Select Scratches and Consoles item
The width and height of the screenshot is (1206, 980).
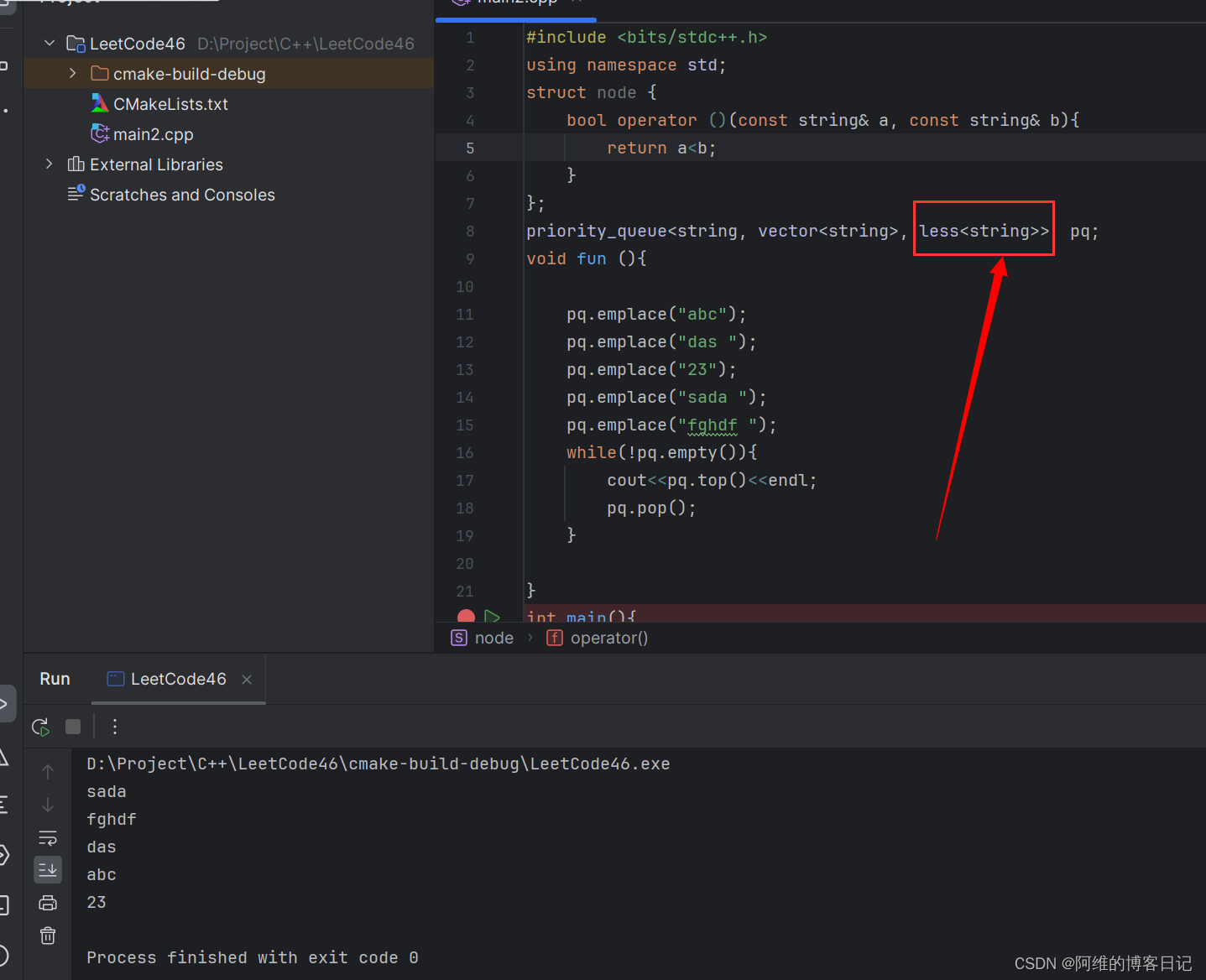pyautogui.click(x=182, y=195)
